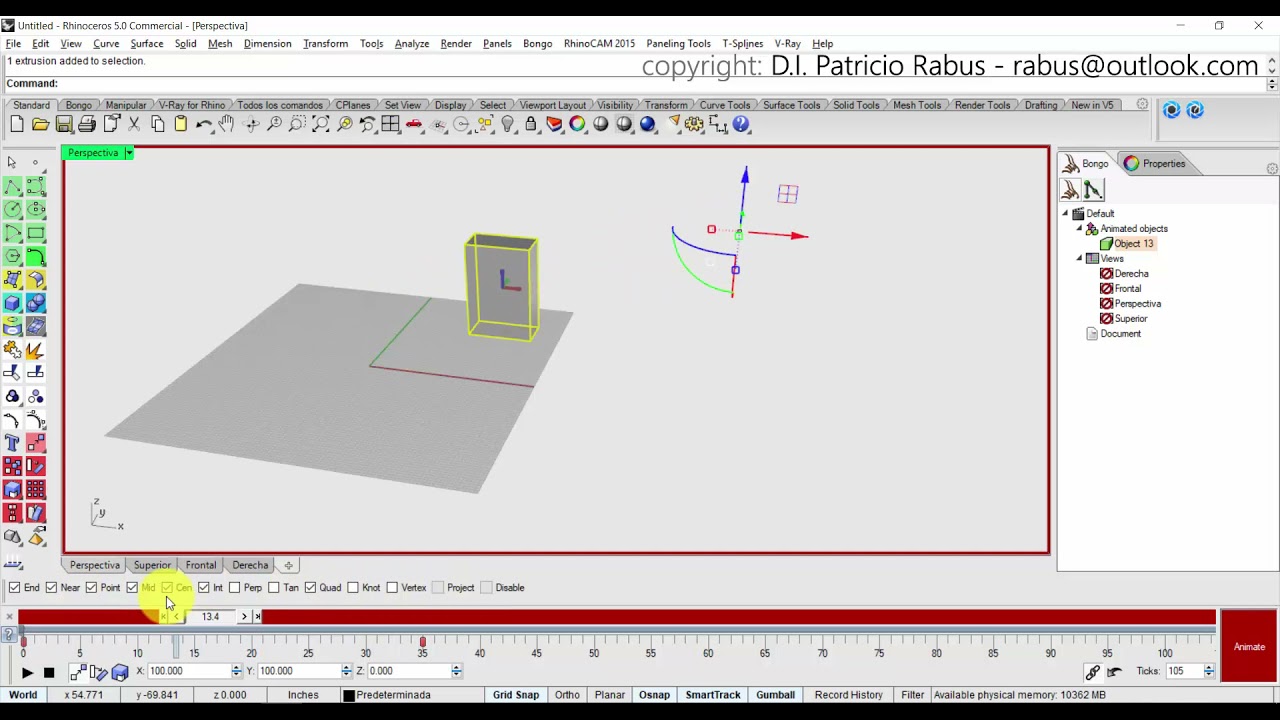
Task: Enable the Knot osnap checkbox
Action: [353, 588]
